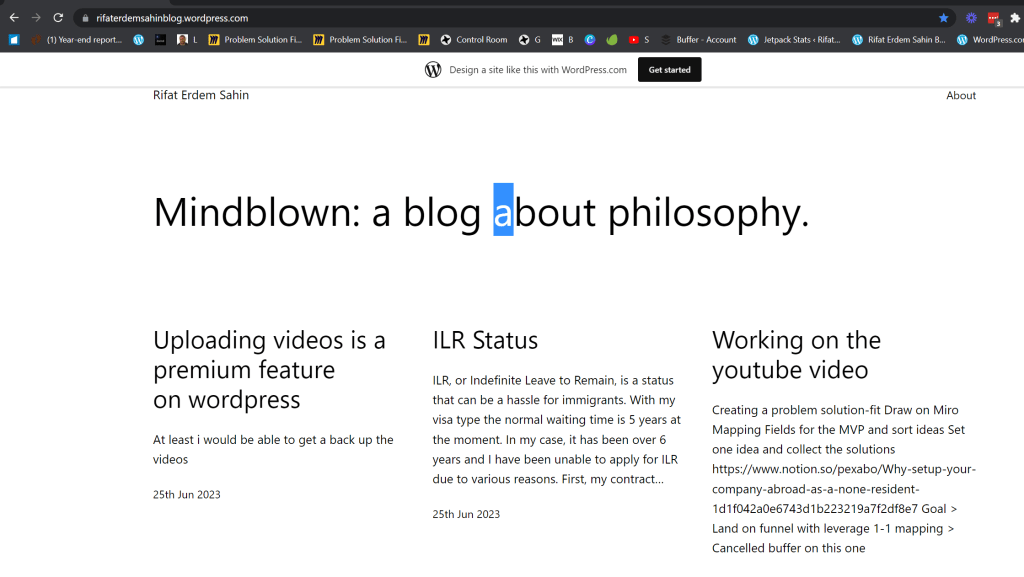Open the Uploading videos is a premium feature post
The image size is (1024, 577).
coord(269,369)
